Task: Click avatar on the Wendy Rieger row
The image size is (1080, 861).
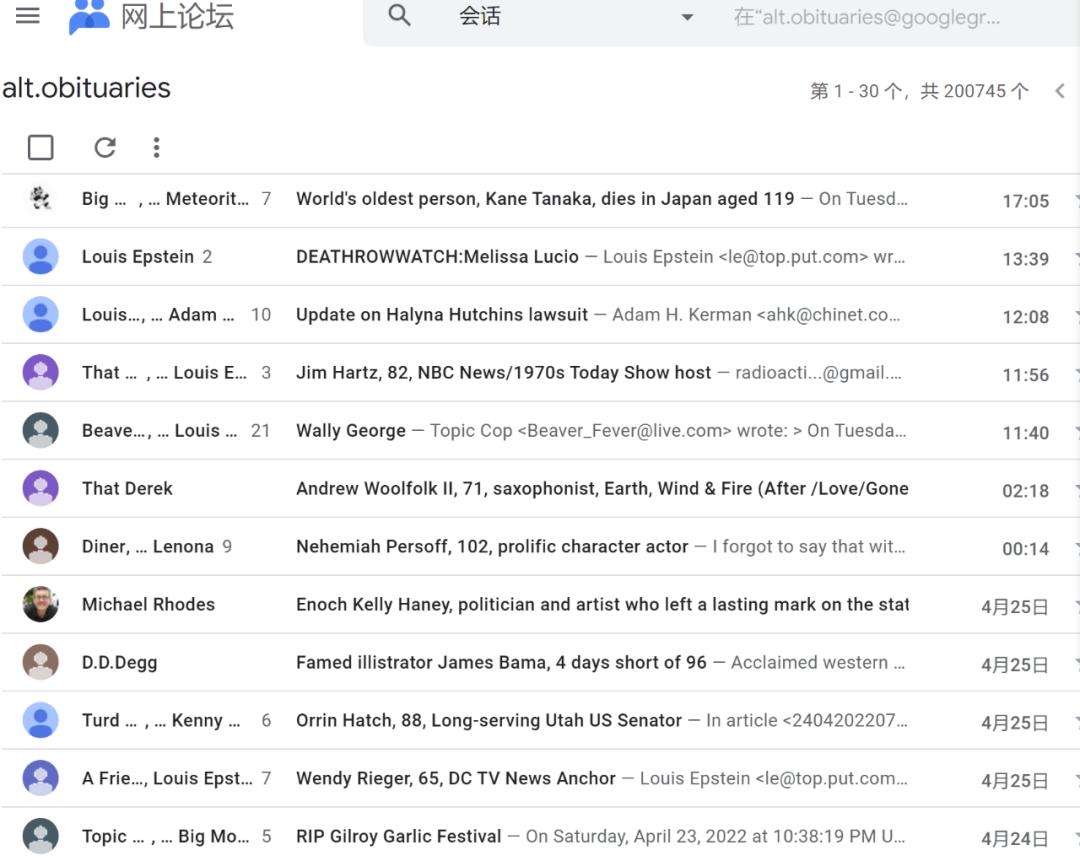Action: coord(41,778)
